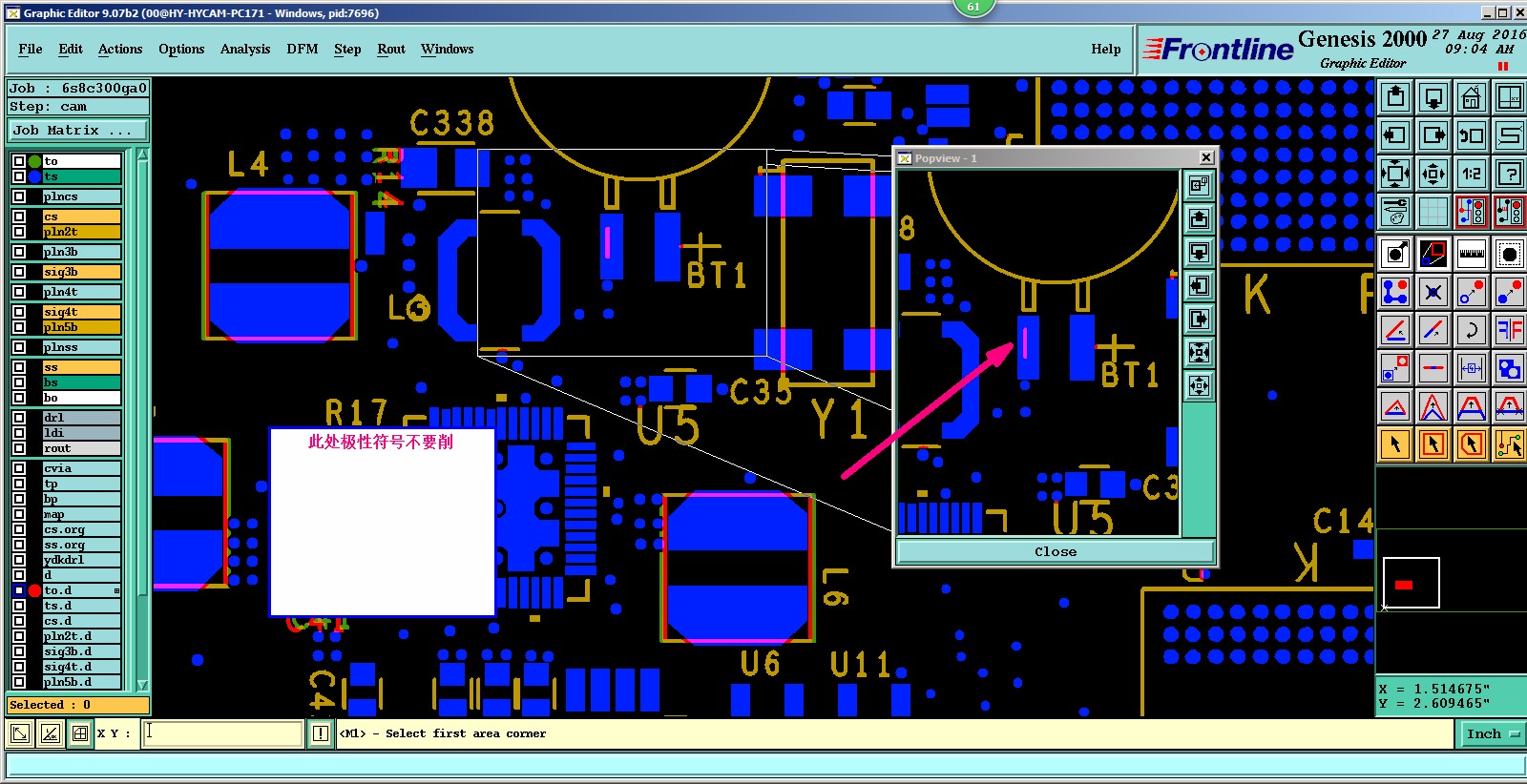Click the rotate feature tool
The height and width of the screenshot is (784, 1527).
[1472, 330]
